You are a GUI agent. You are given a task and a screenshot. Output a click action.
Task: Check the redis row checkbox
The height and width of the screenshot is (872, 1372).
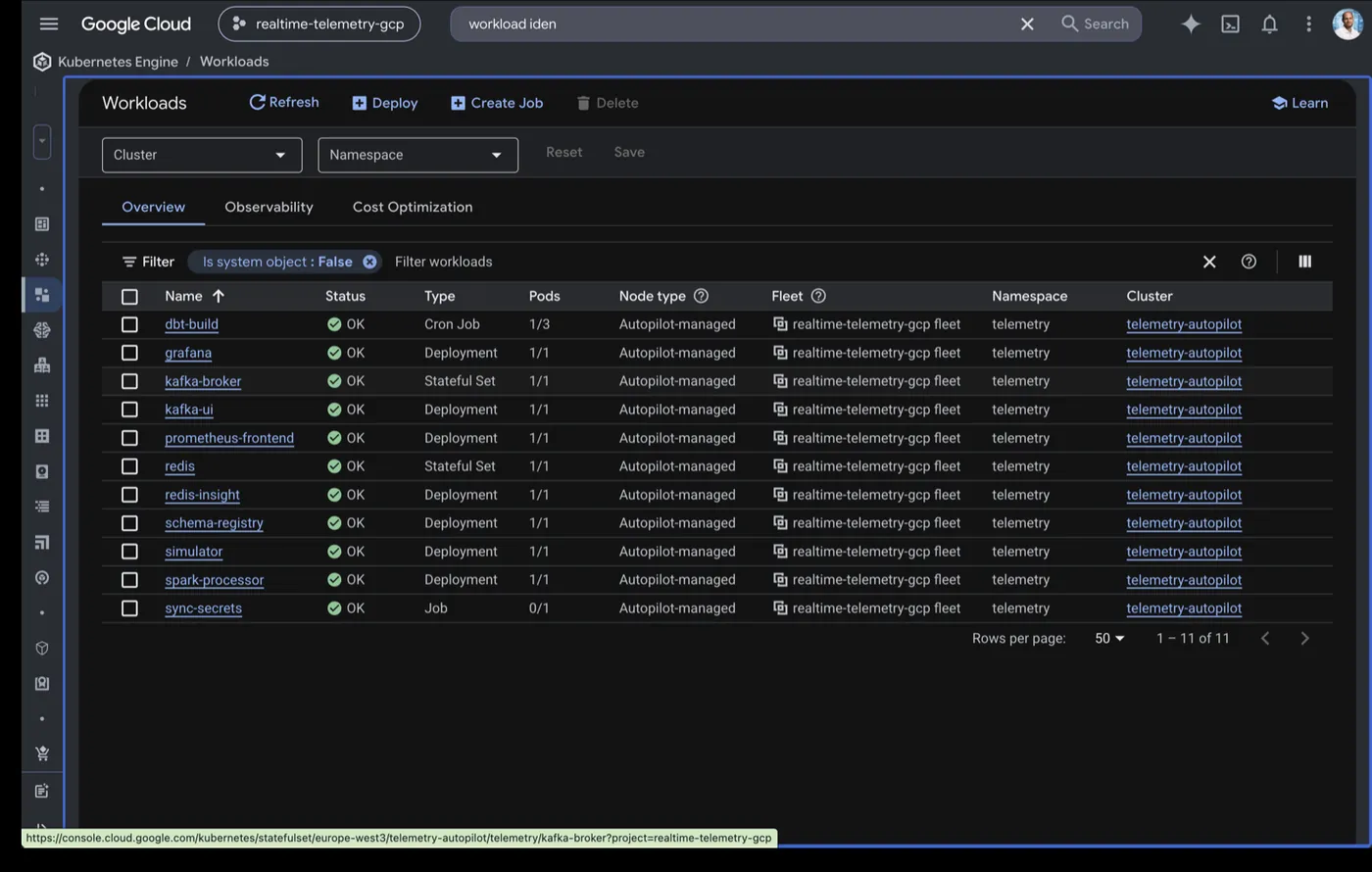tap(129, 466)
